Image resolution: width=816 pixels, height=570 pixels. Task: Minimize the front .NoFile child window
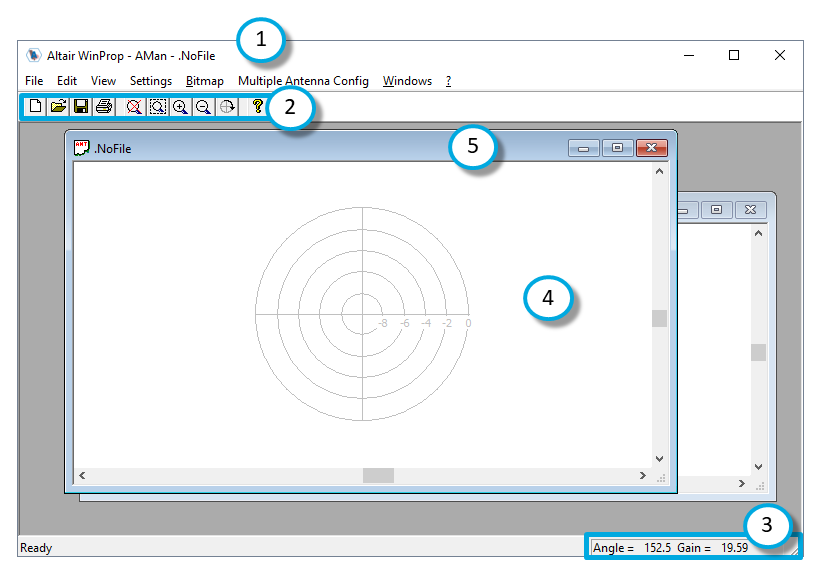pos(584,148)
